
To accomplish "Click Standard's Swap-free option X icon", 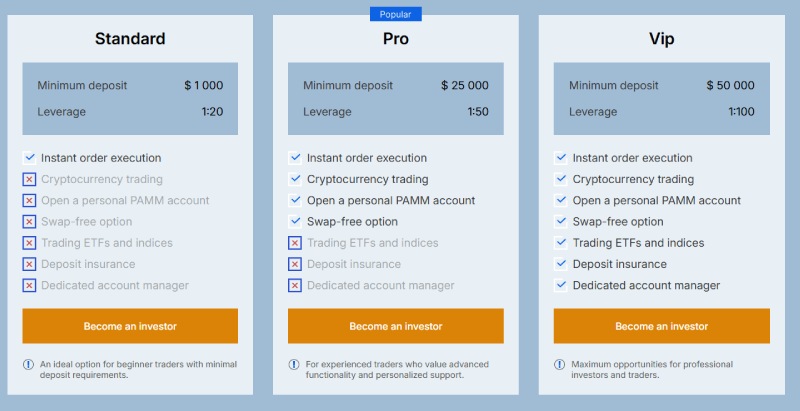I will point(29,222).
